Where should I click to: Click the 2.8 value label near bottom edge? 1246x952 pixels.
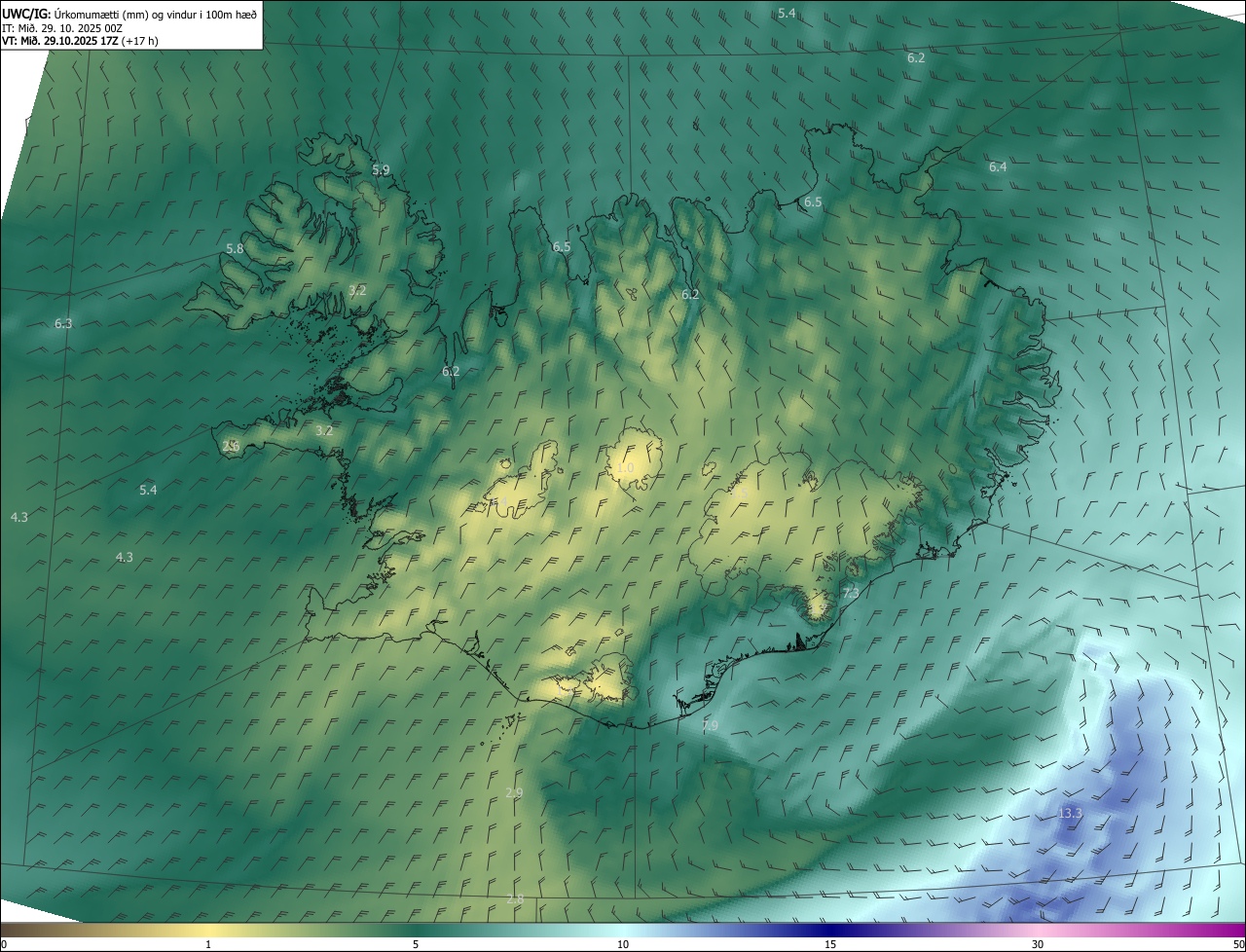click(x=515, y=898)
